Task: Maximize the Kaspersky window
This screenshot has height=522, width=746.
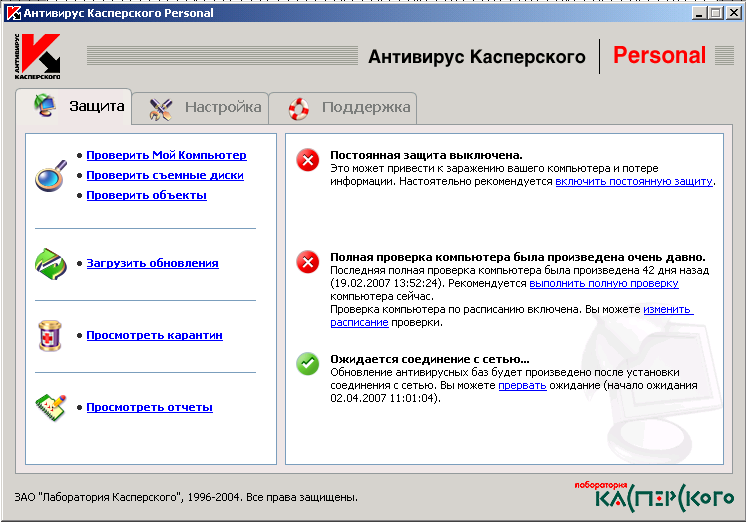Action: [x=716, y=13]
